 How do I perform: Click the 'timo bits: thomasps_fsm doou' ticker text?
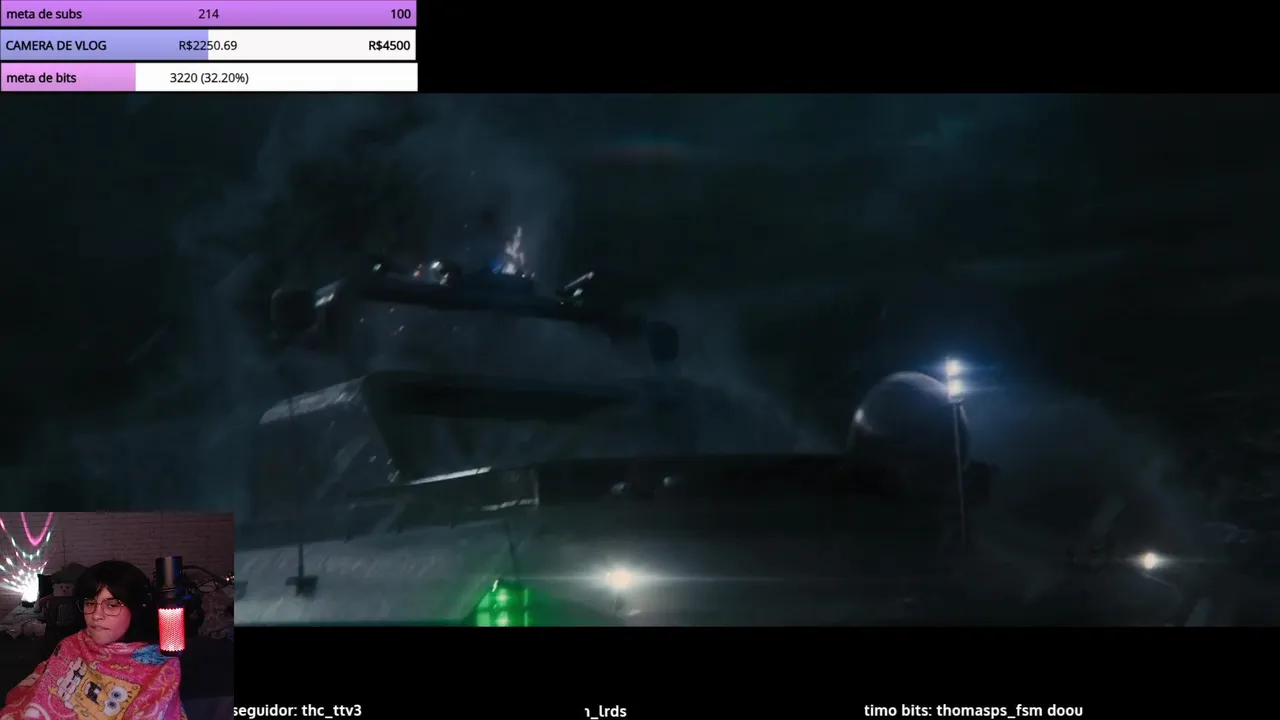click(973, 711)
